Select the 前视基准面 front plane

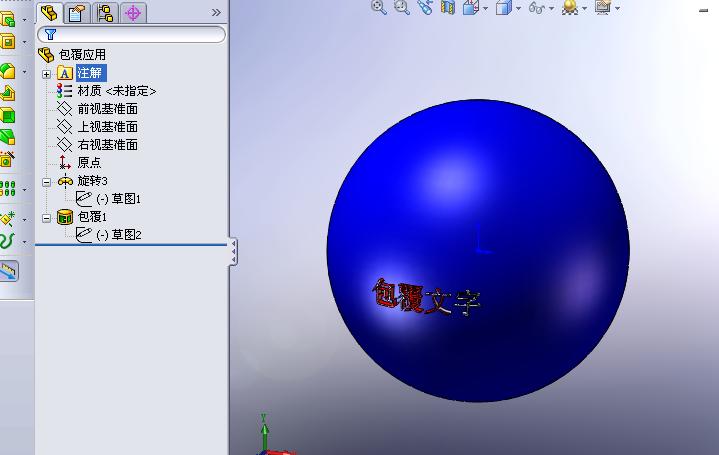108,109
